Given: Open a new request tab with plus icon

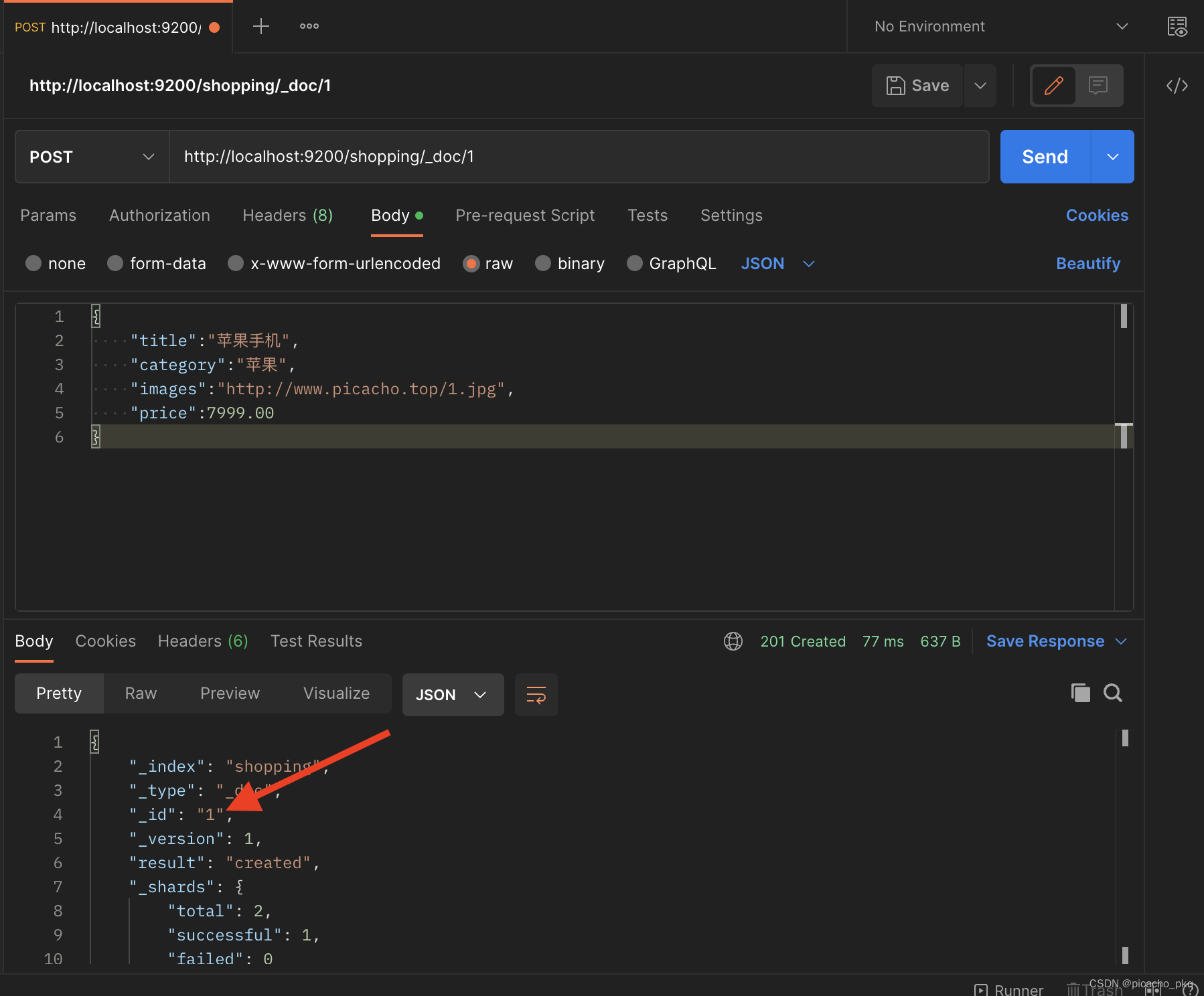Looking at the screenshot, I should (x=260, y=27).
